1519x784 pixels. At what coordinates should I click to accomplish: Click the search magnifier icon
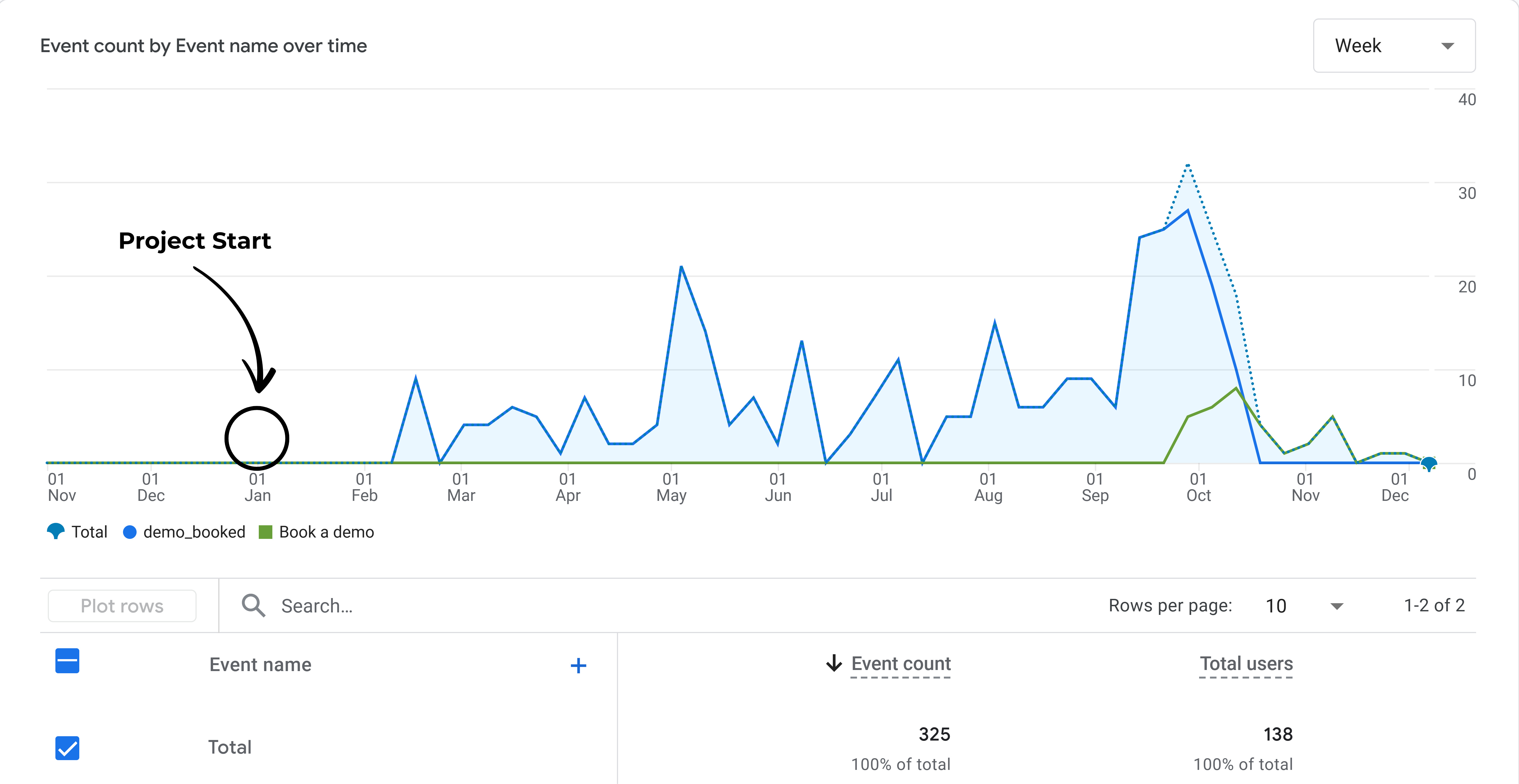(254, 605)
